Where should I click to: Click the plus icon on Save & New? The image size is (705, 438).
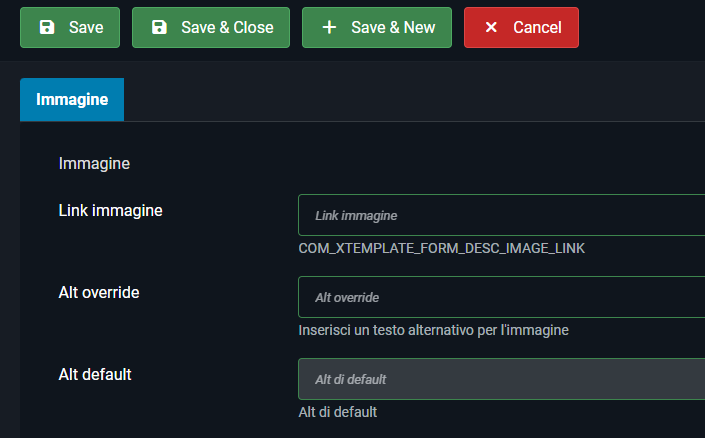pos(330,28)
